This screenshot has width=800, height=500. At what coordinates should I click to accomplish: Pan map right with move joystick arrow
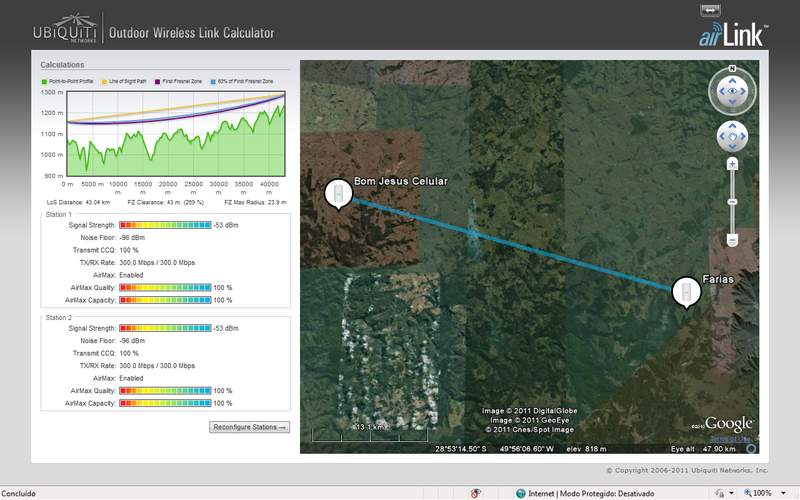point(743,137)
